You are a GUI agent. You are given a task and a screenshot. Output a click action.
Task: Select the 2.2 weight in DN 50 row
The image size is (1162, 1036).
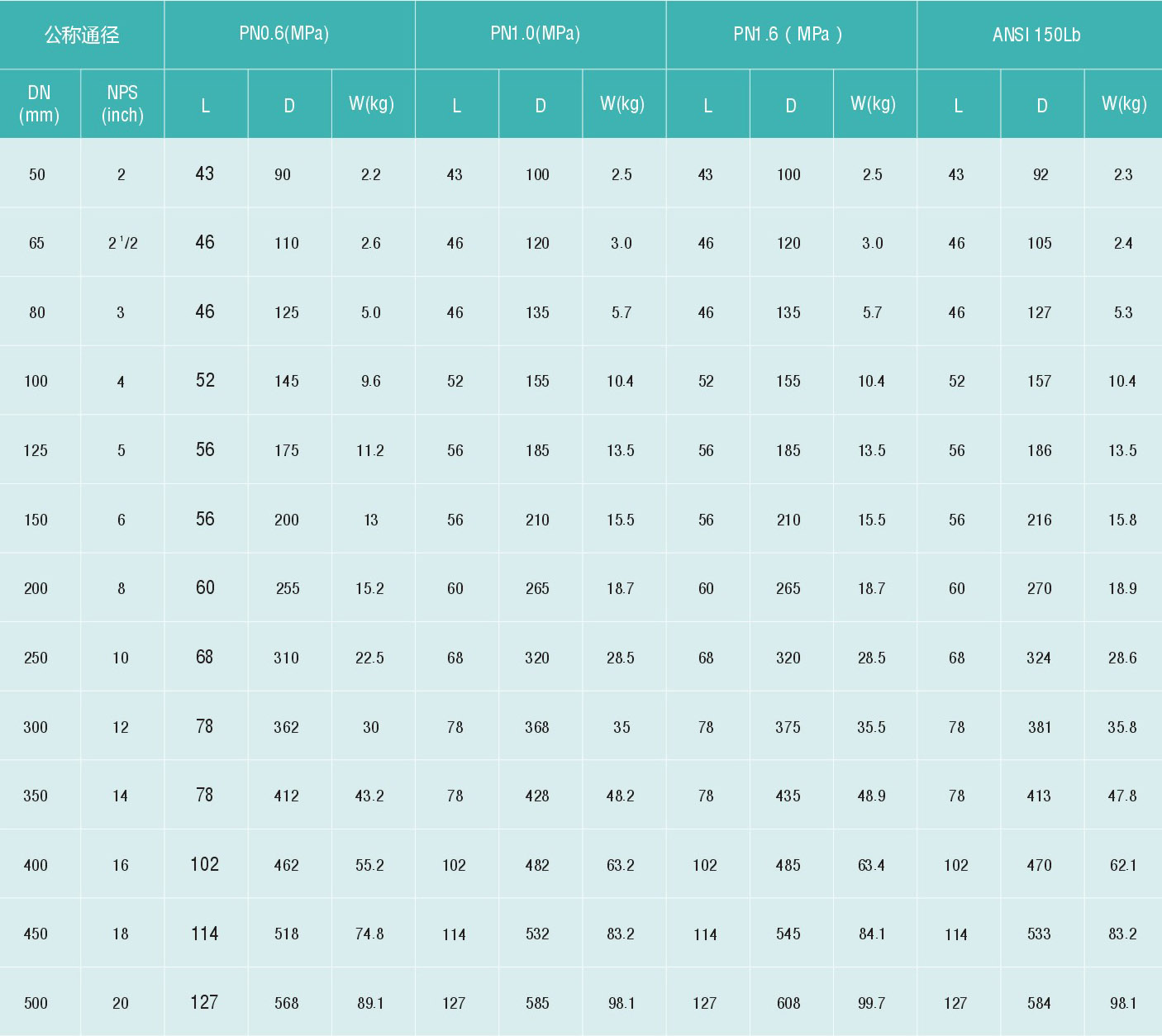[x=370, y=174]
